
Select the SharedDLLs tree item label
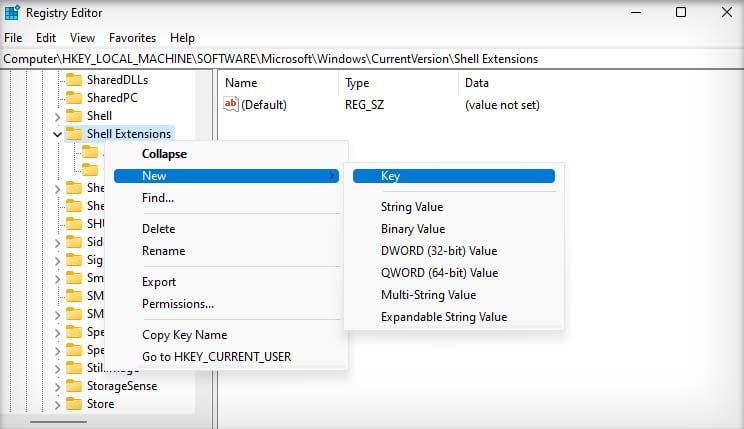point(117,80)
